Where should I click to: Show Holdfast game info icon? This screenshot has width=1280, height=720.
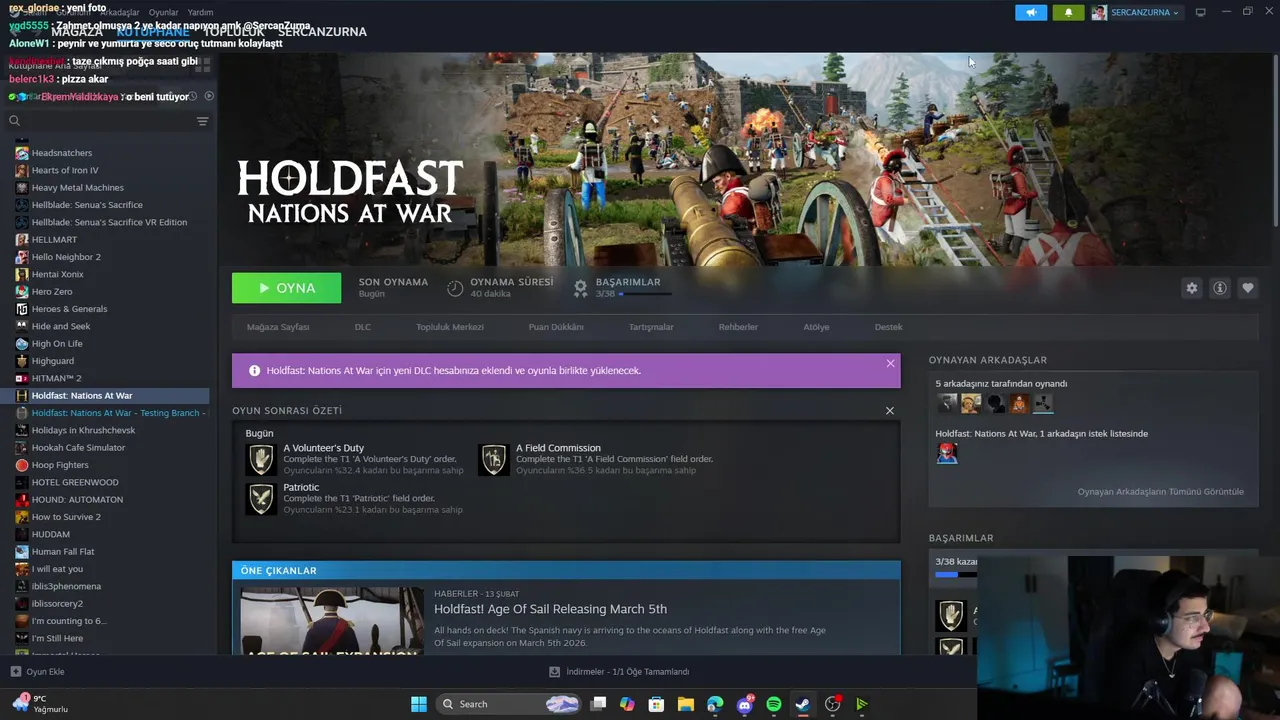point(1219,288)
